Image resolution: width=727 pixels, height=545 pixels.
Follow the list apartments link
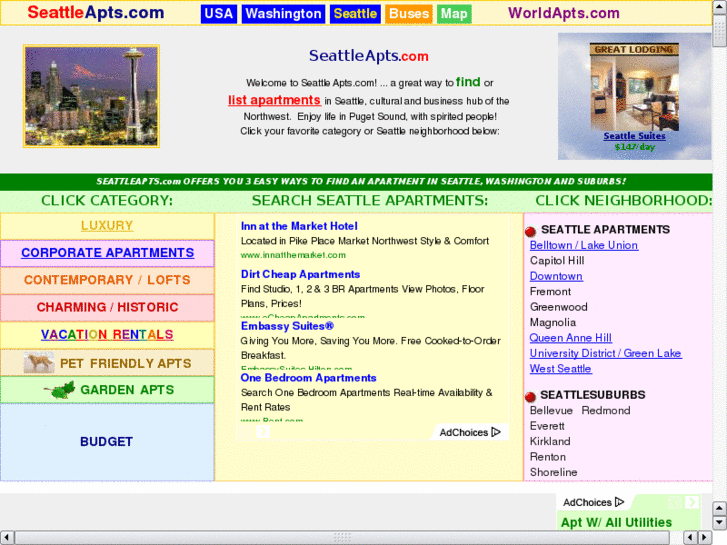coord(274,100)
